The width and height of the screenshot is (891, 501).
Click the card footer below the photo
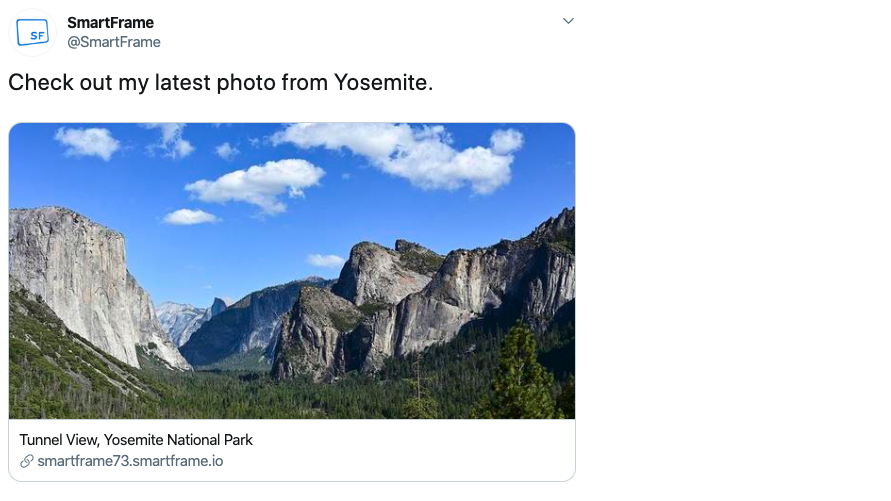coord(292,450)
